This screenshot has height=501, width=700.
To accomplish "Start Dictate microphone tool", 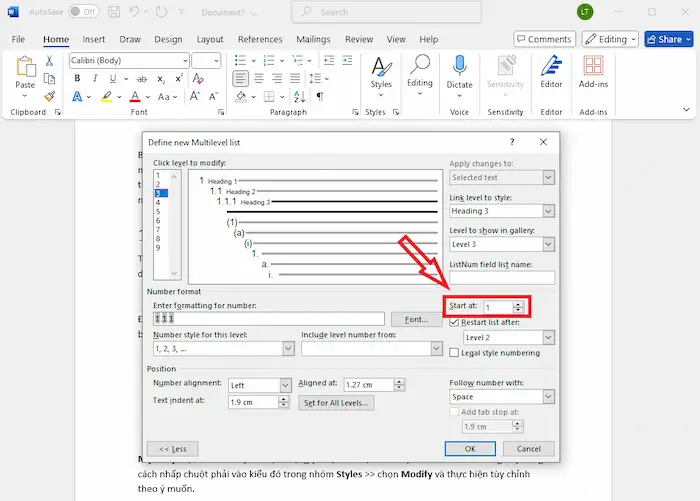I will click(x=459, y=70).
